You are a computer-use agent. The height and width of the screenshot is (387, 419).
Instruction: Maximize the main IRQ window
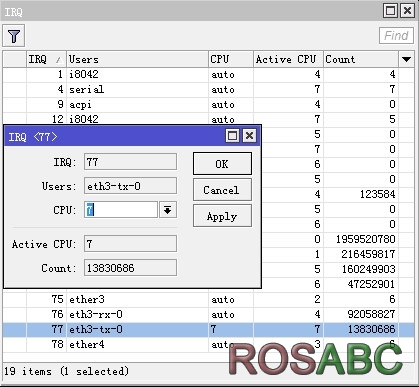[x=390, y=11]
